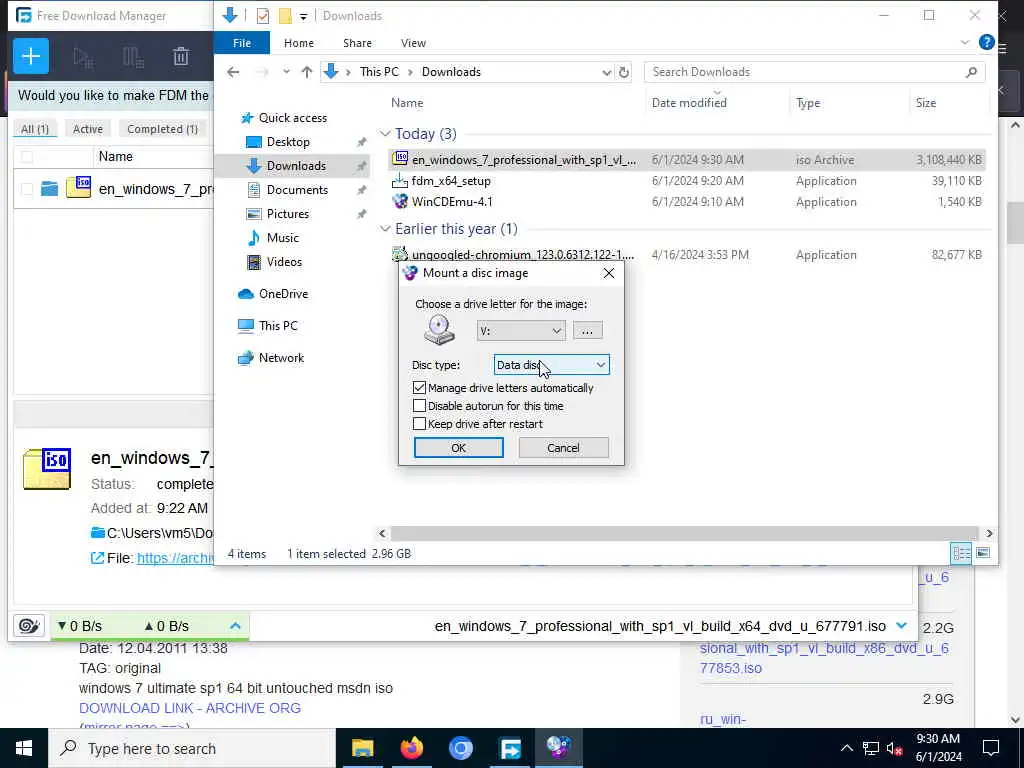The width and height of the screenshot is (1024, 768).
Task: Click the FDM add download plus button
Action: click(31, 56)
